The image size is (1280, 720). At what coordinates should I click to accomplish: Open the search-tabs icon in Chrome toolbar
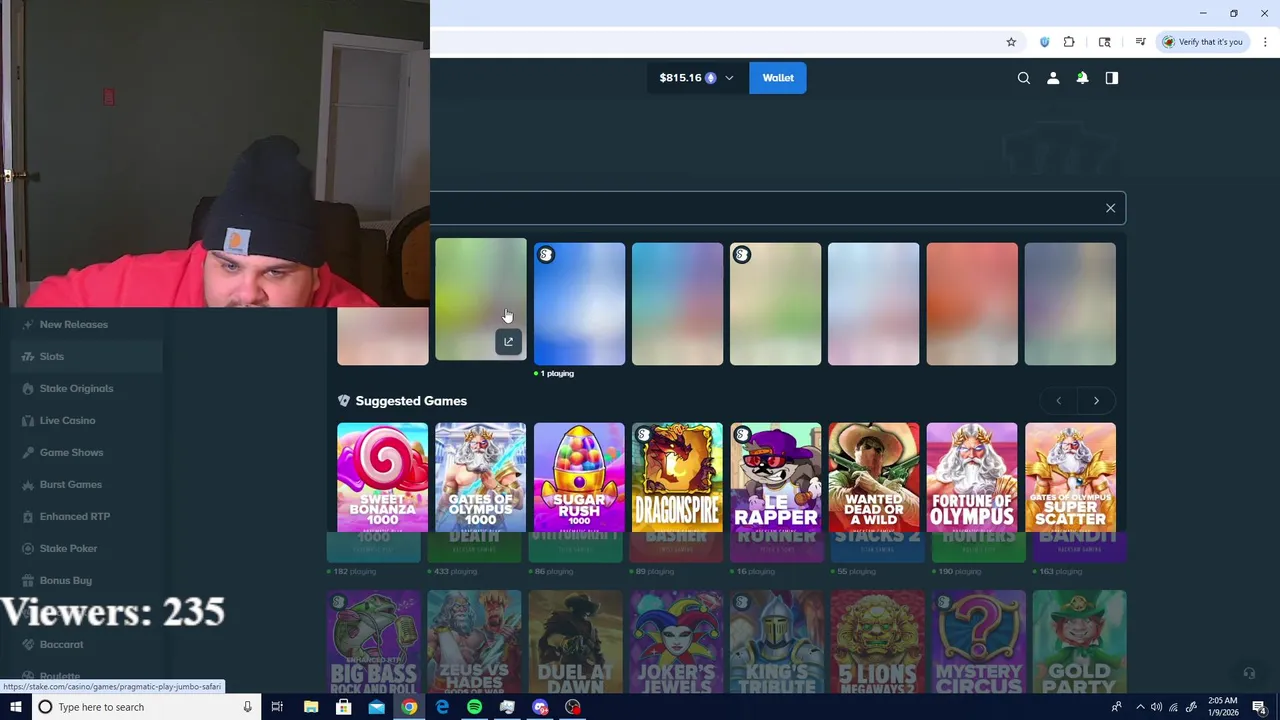point(1104,42)
